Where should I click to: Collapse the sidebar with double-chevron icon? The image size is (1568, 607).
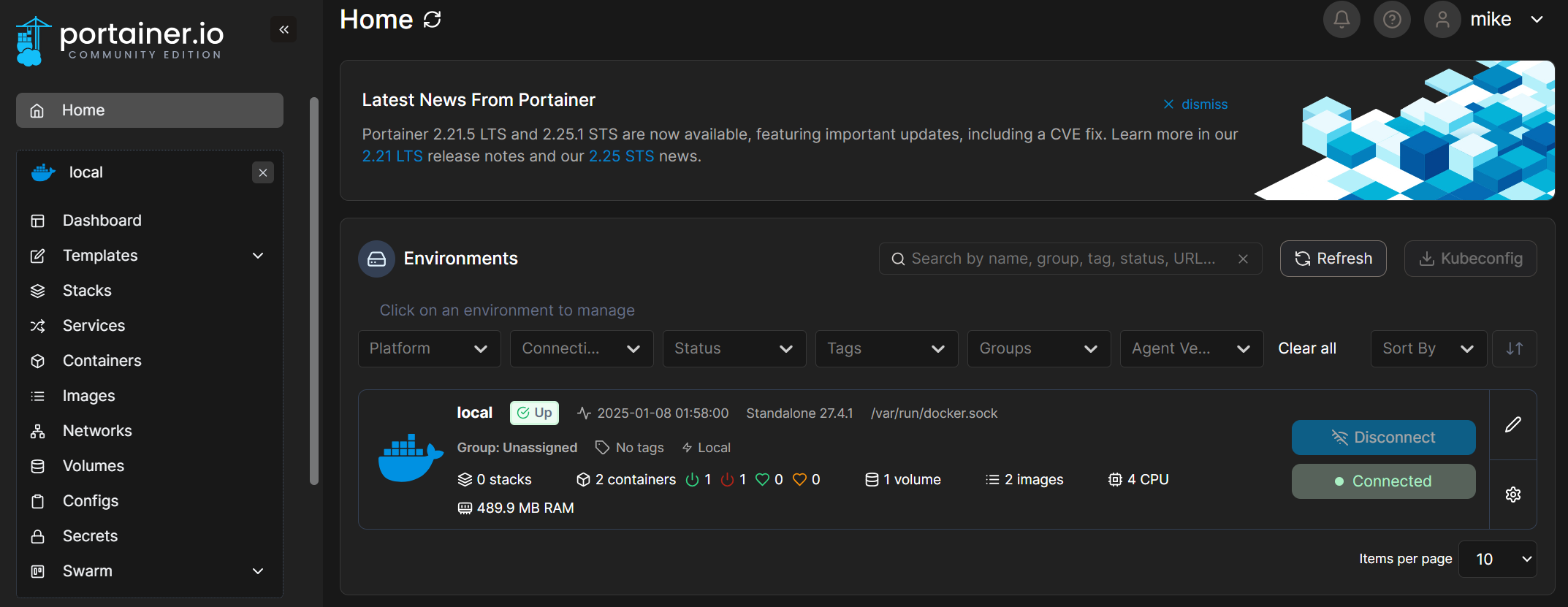283,29
